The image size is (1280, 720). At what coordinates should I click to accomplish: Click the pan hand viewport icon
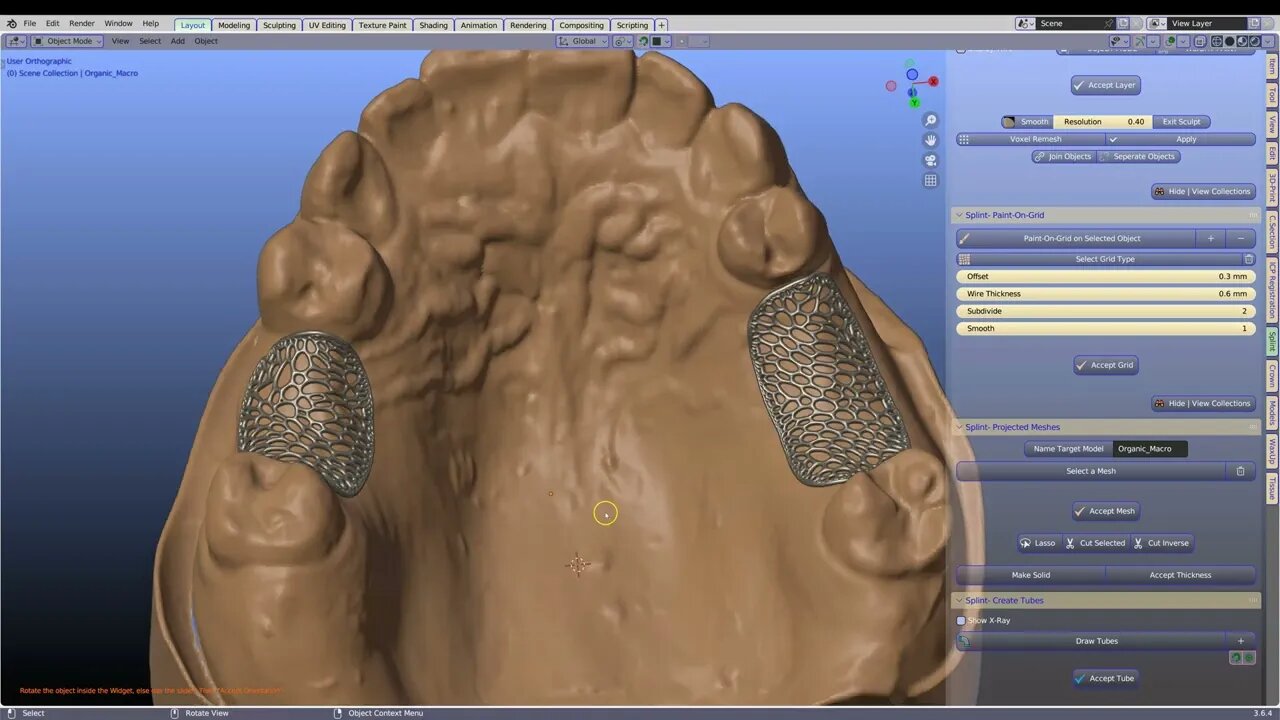pos(930,140)
